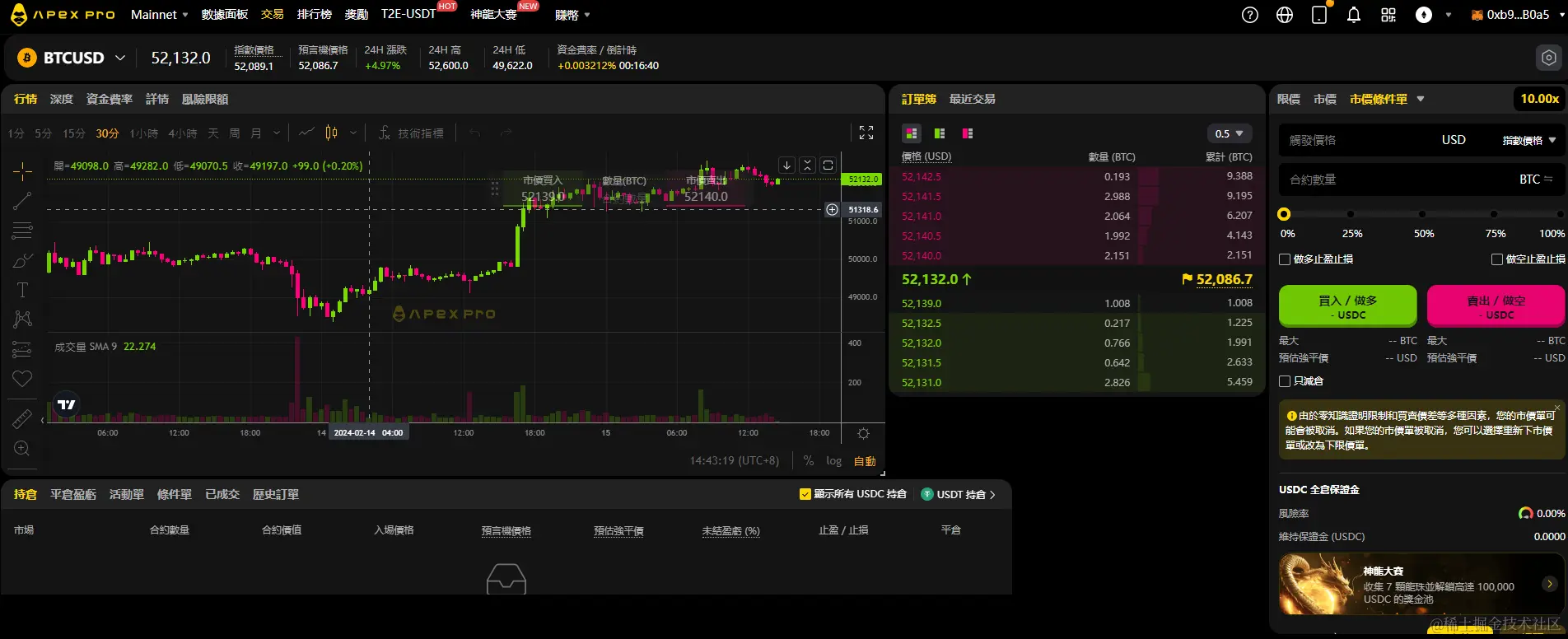Toggle log scale on chart

click(834, 461)
